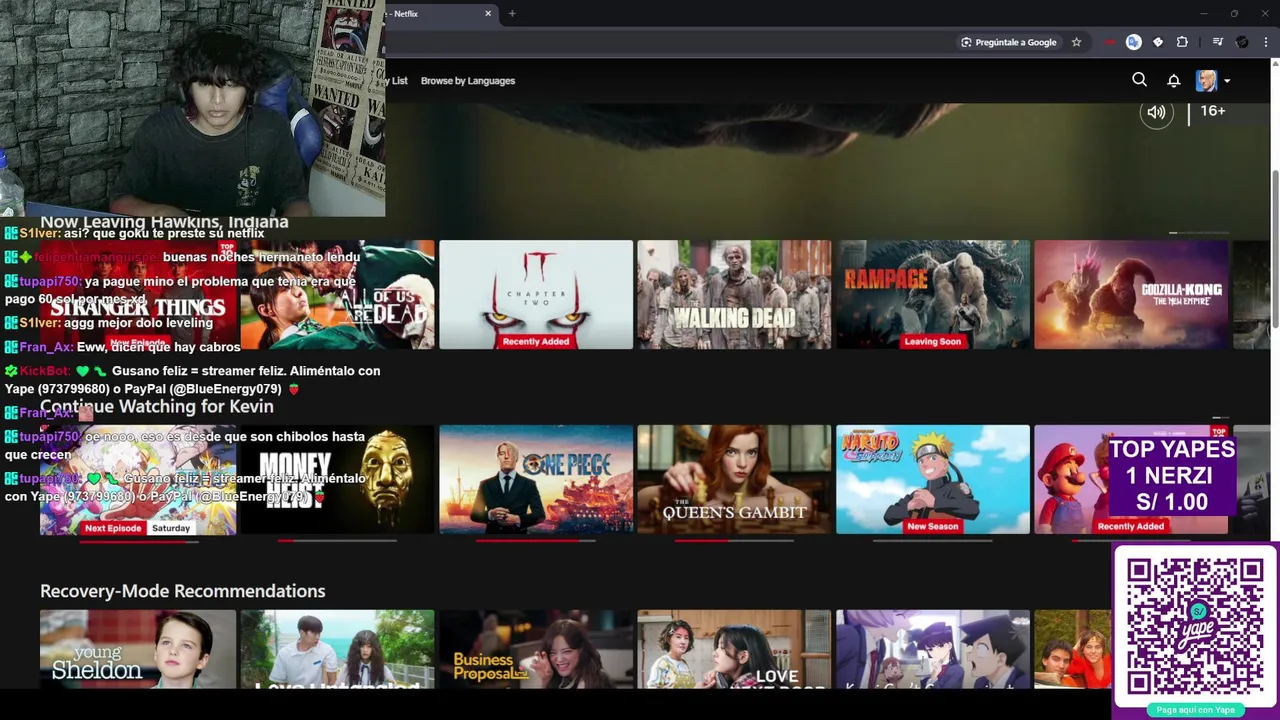This screenshot has width=1280, height=720.
Task: Open the Stranger Things thumbnail
Action: 138,294
